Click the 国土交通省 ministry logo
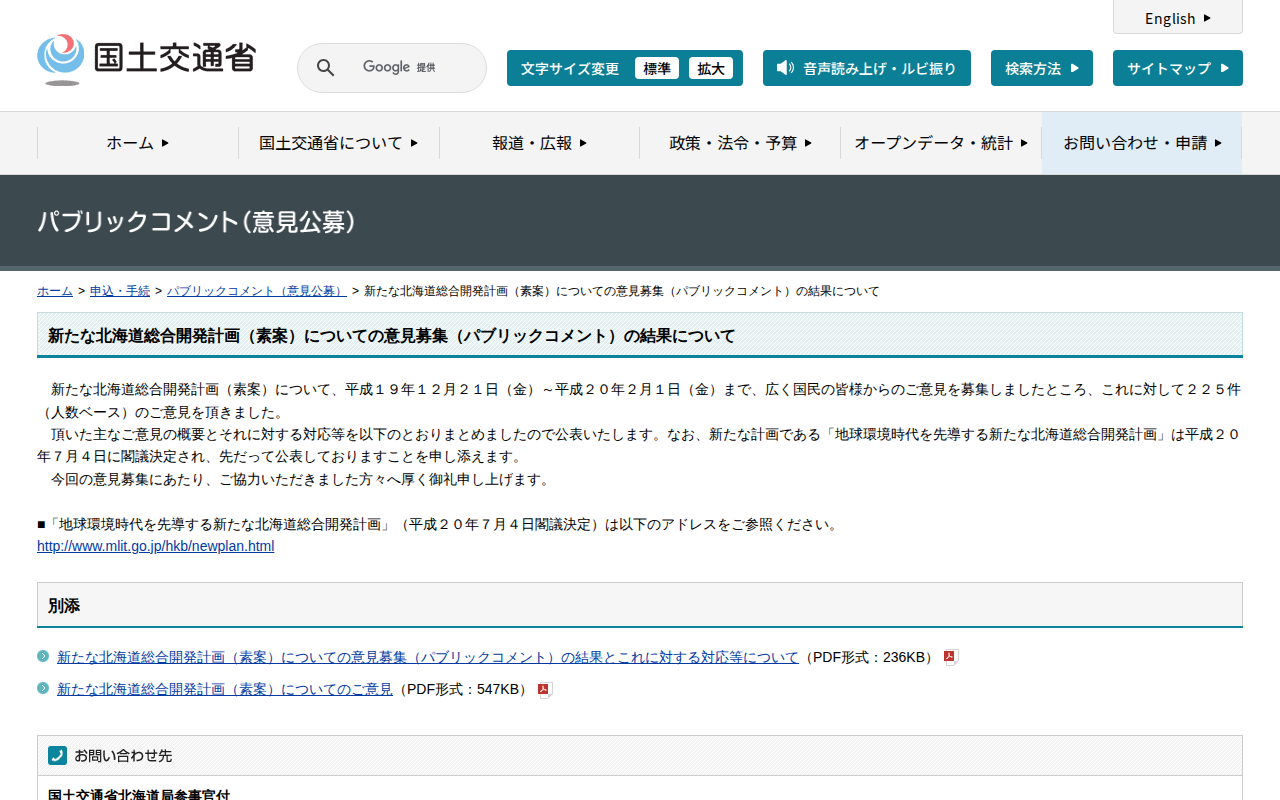 [x=146, y=58]
